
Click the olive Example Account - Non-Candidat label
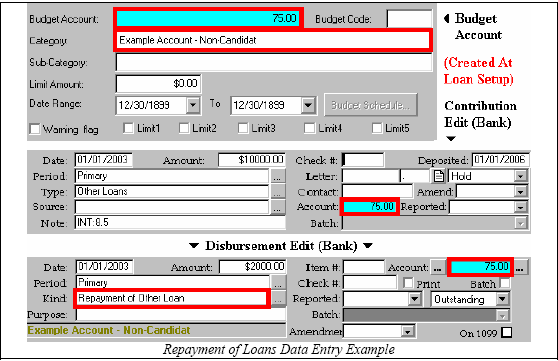109,330
